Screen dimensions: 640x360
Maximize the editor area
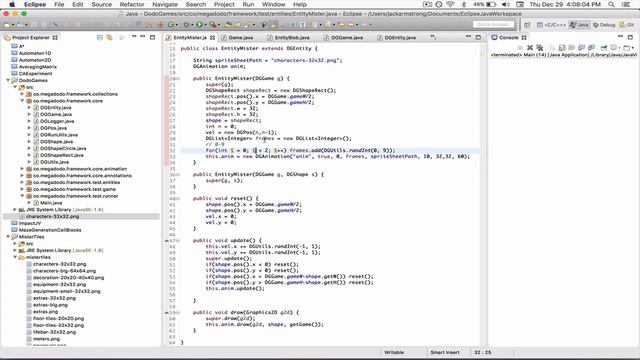[478, 38]
